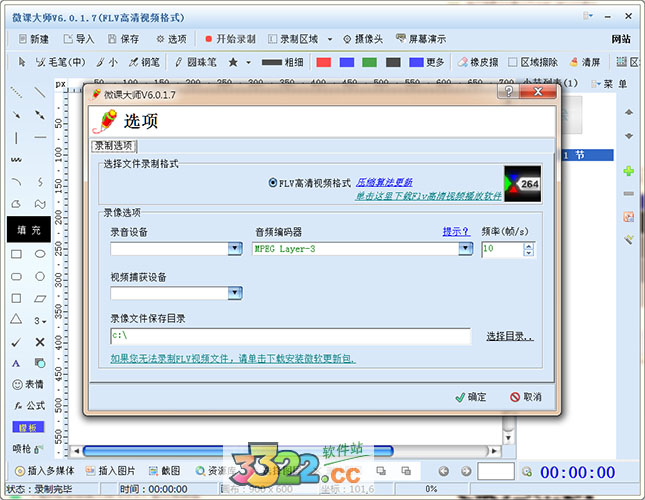Confirm with the 确定 button
The width and height of the screenshot is (645, 500).
click(471, 397)
